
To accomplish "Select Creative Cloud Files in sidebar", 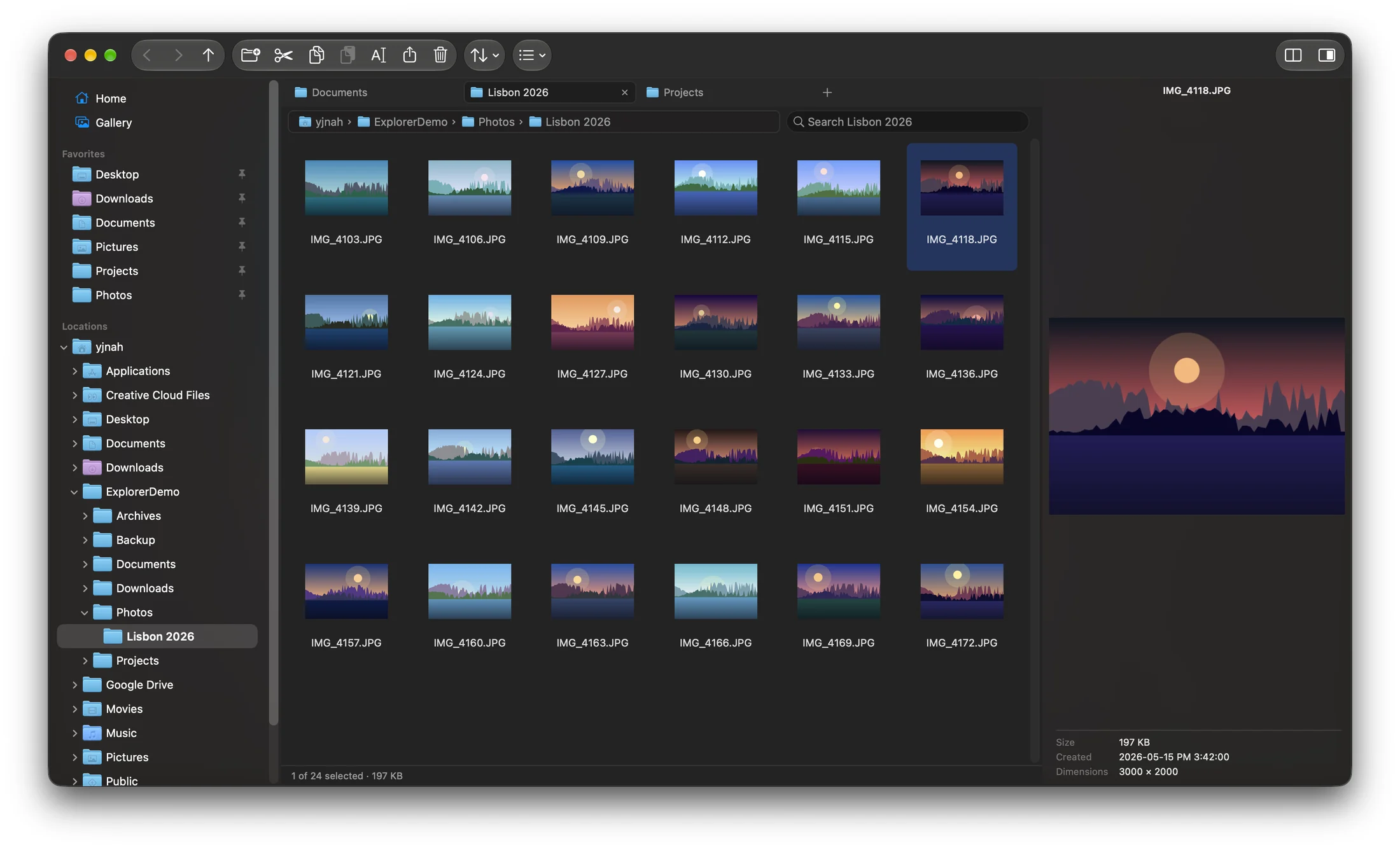I will pos(157,396).
